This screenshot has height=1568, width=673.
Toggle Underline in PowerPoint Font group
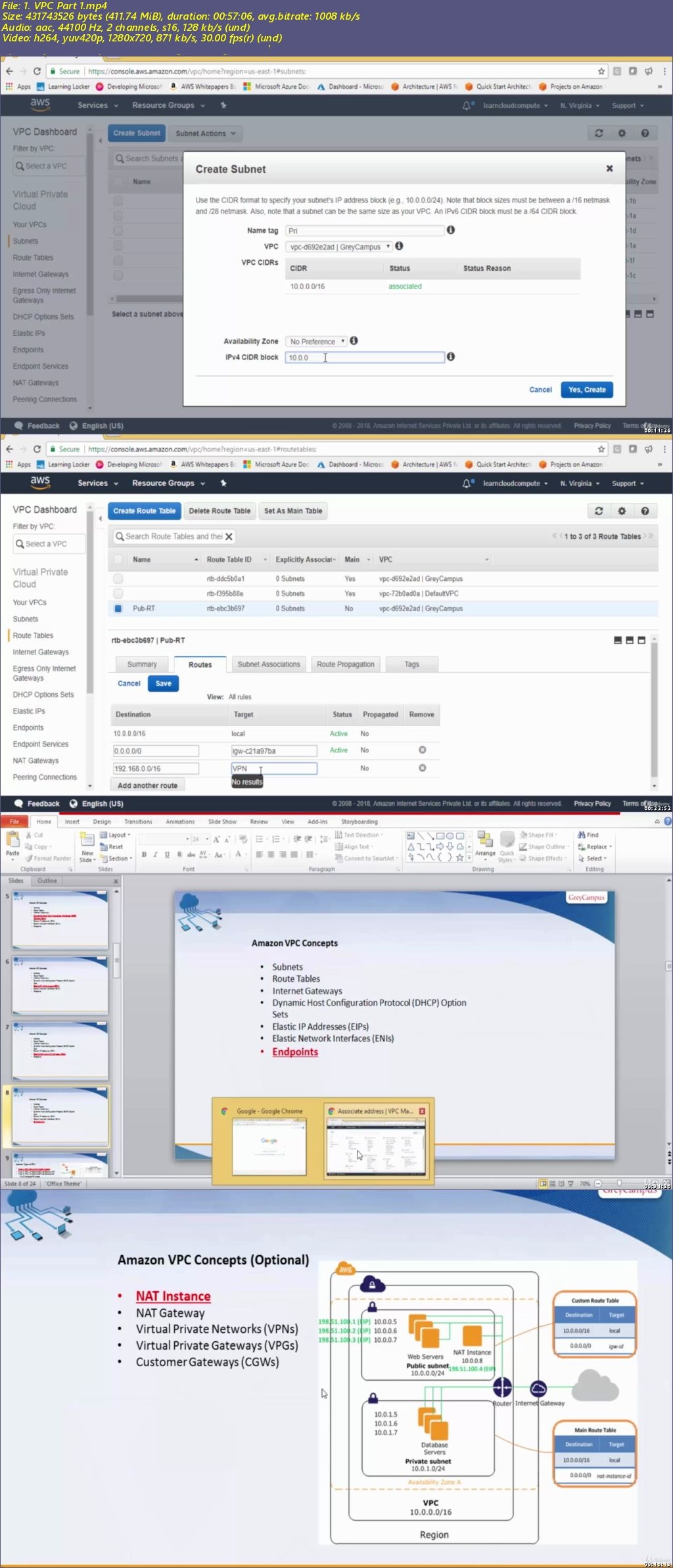point(167,854)
